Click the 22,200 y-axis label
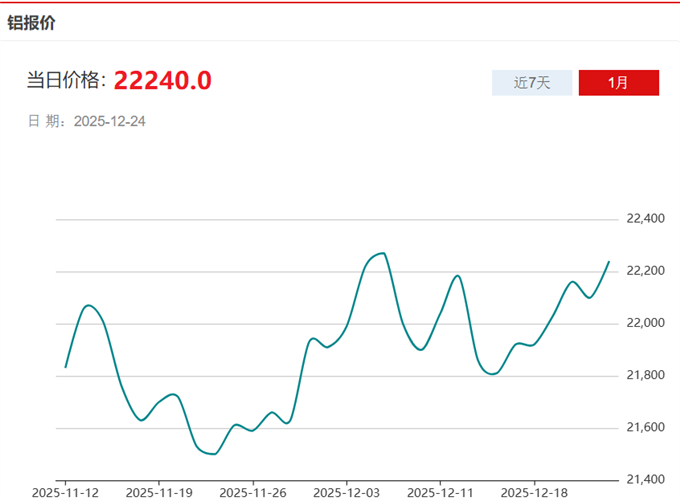This screenshot has height=501, width=680. coord(645,271)
